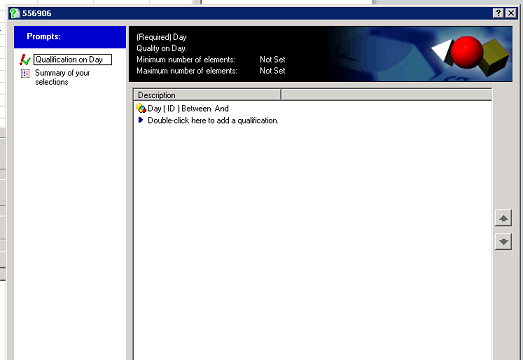Click the red-green checkmark prompt status icon

(25, 60)
